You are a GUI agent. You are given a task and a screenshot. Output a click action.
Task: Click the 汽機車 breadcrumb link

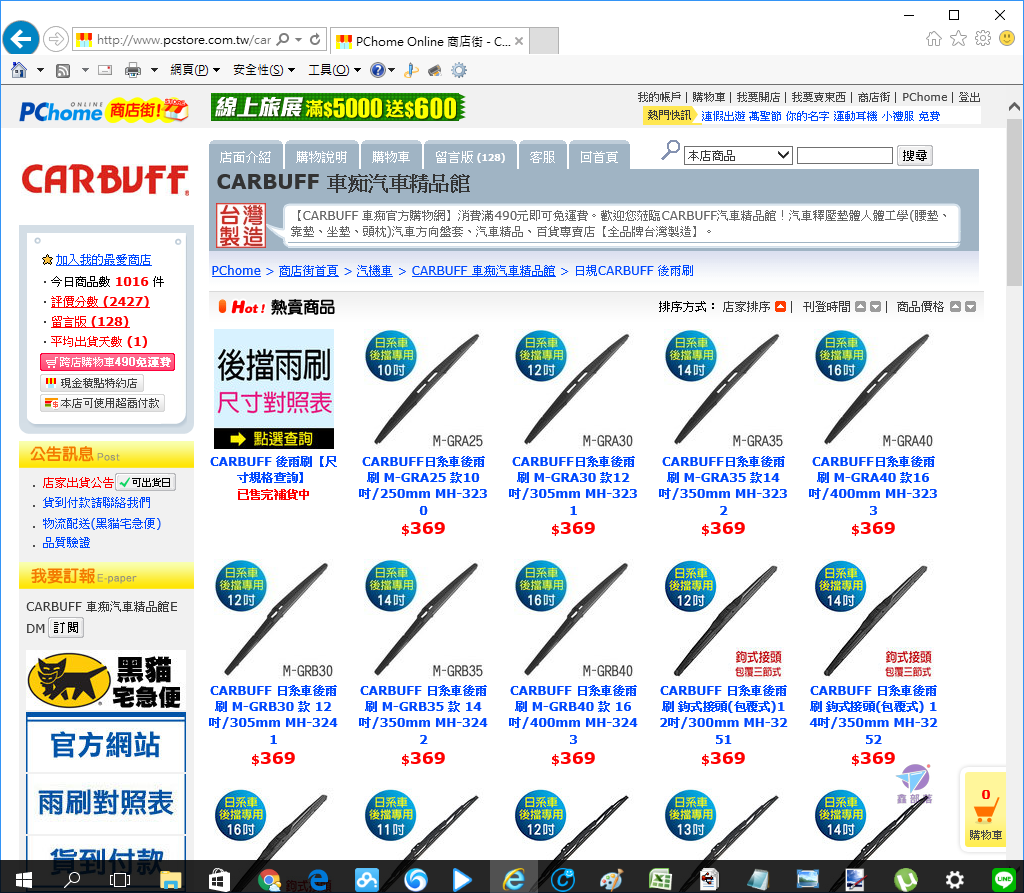pyautogui.click(x=374, y=270)
